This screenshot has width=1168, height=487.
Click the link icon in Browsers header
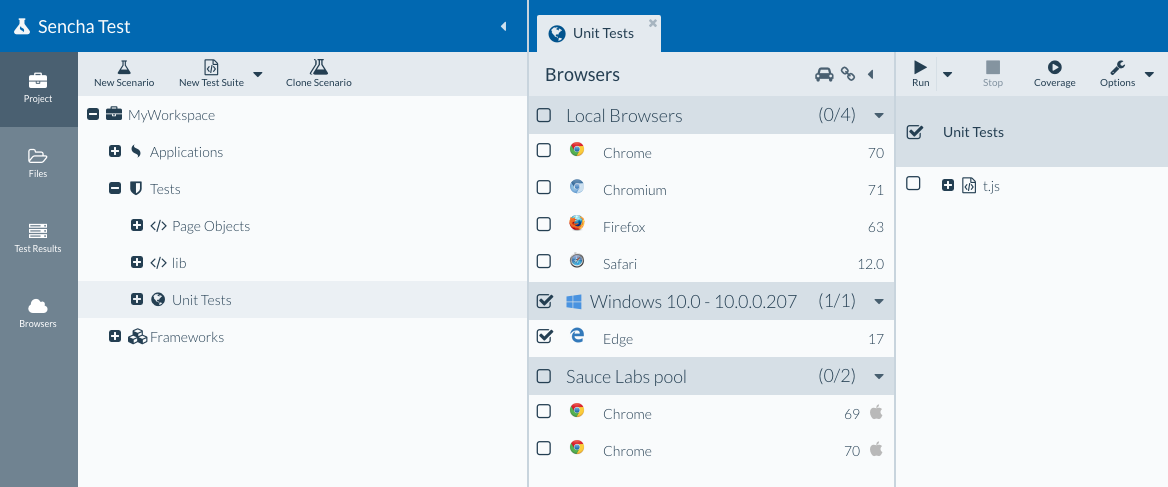pos(848,75)
